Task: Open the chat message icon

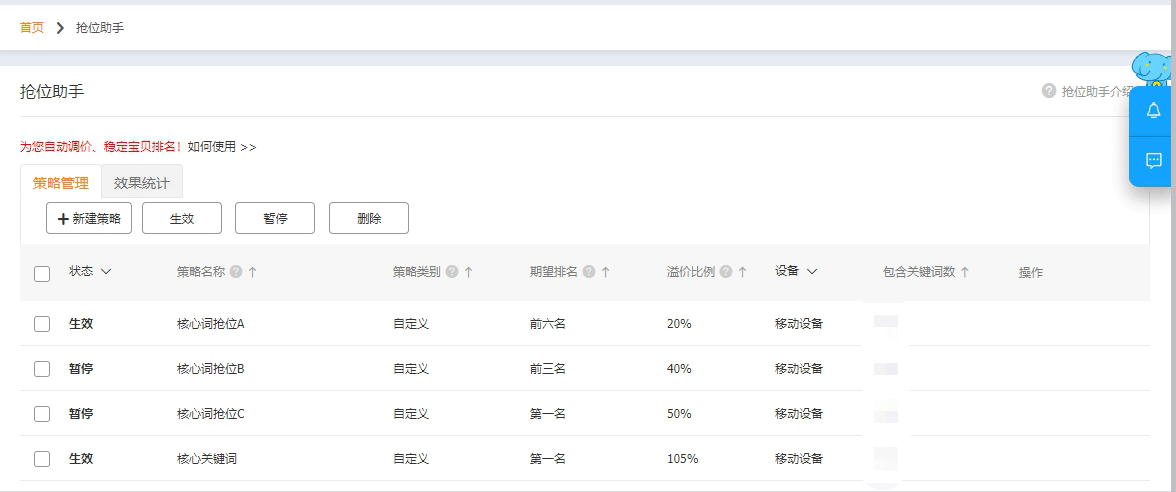Action: pos(1153,160)
